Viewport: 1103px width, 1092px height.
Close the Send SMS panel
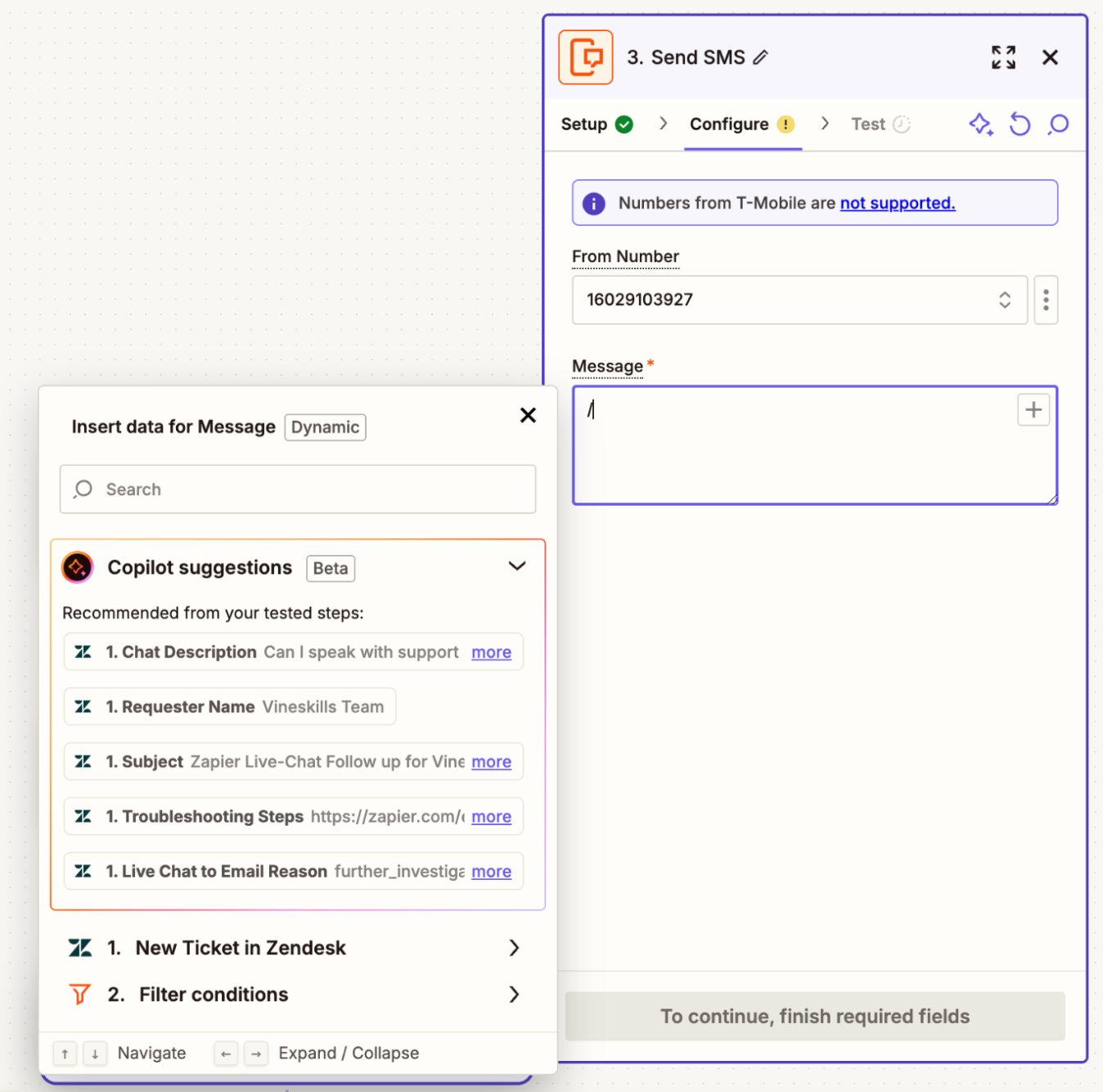pos(1050,57)
